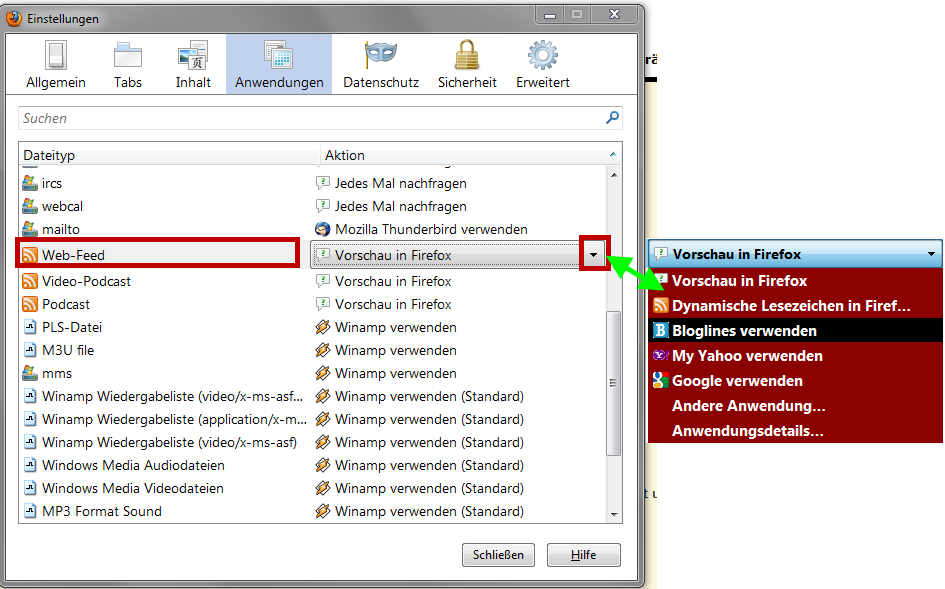Open the Allgemein settings tab

point(55,65)
